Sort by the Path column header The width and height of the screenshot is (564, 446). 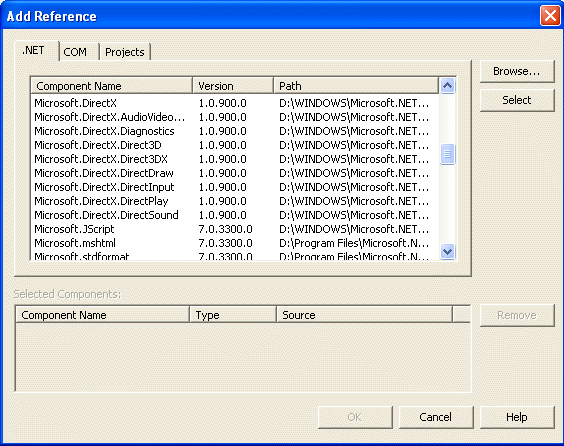pos(356,86)
